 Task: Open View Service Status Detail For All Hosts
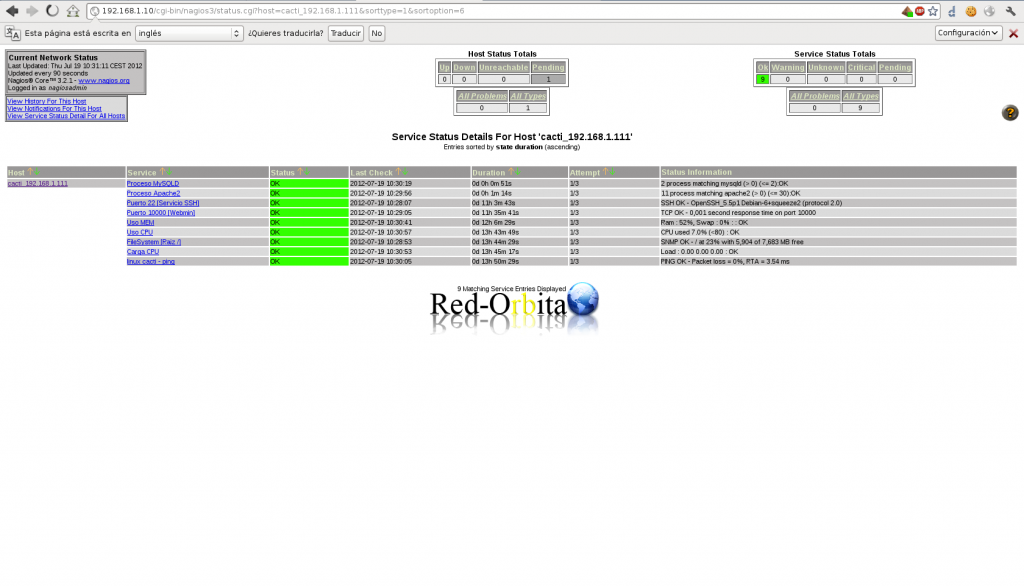click(x=66, y=116)
